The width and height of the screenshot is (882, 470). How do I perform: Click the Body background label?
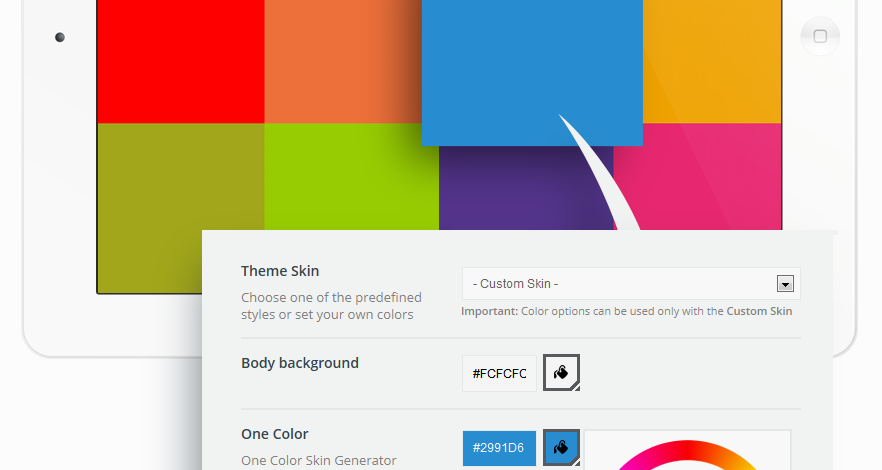pyautogui.click(x=300, y=363)
